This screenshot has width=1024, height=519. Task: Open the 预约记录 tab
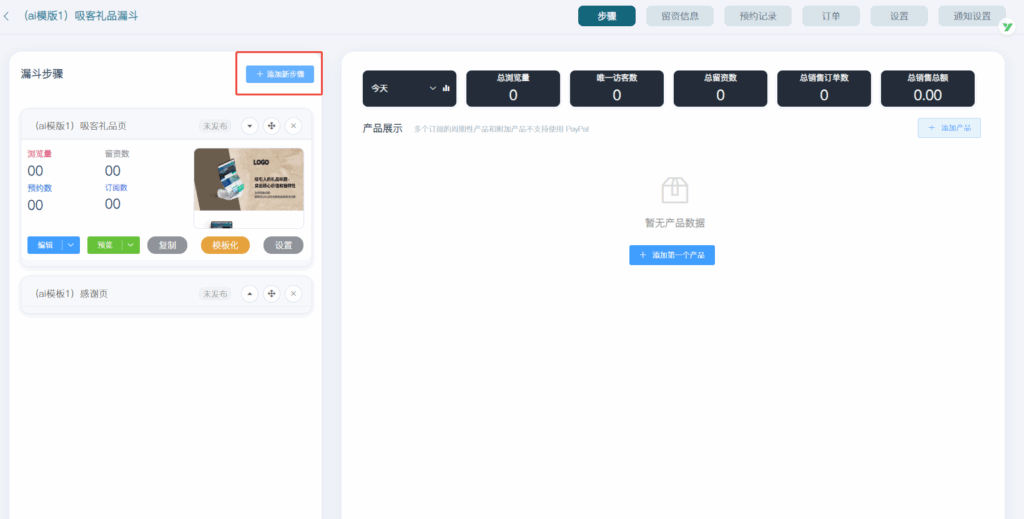[755, 16]
